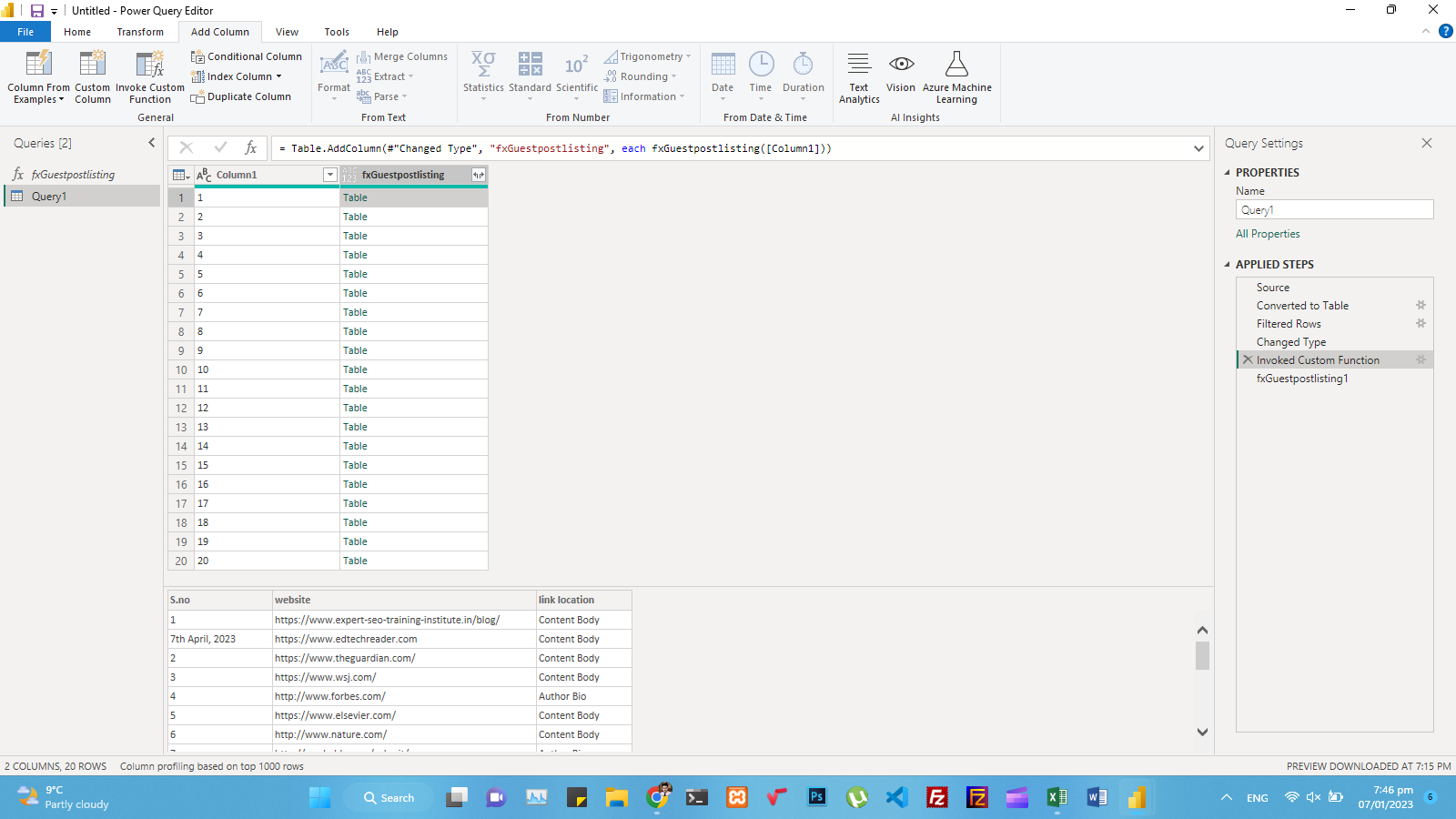Screen dimensions: 1456x819
Task: Open Azure Machine Learning
Action: (x=956, y=77)
